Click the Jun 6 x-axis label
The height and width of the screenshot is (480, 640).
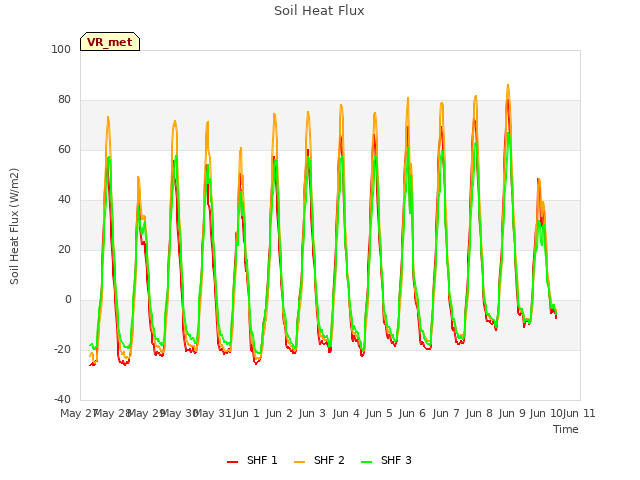[412, 413]
